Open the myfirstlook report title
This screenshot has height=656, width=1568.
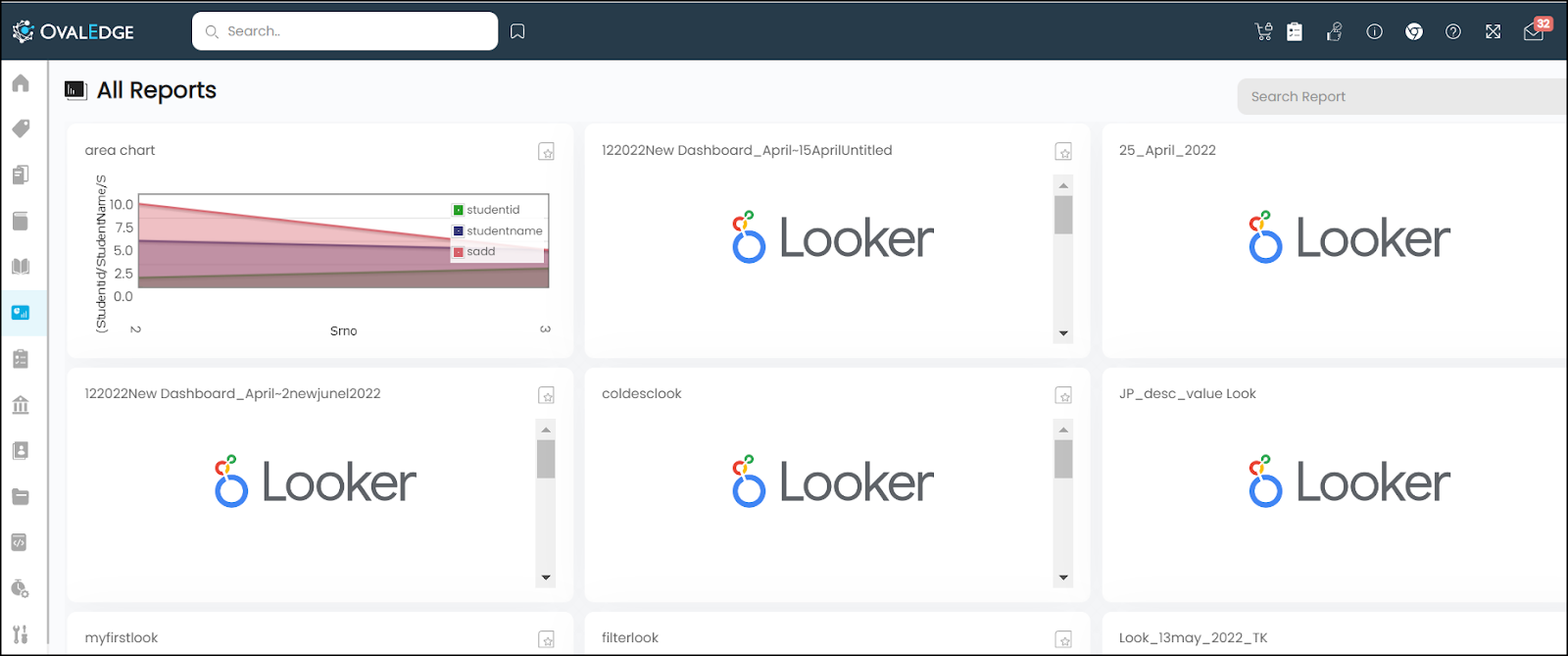pyautogui.click(x=121, y=637)
